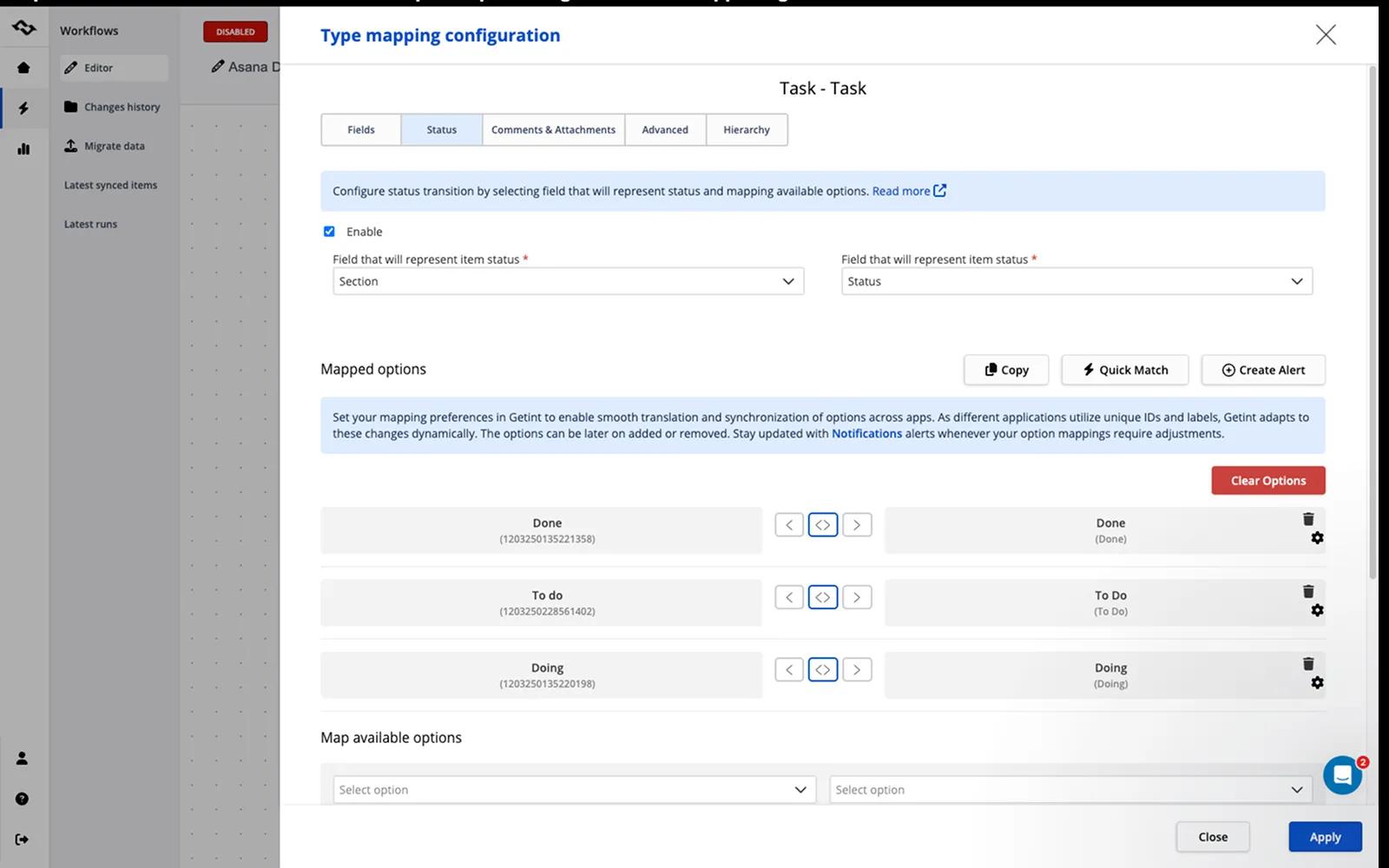This screenshot has width=1389, height=868.
Task: Expand left Select option dropdown
Action: point(575,790)
